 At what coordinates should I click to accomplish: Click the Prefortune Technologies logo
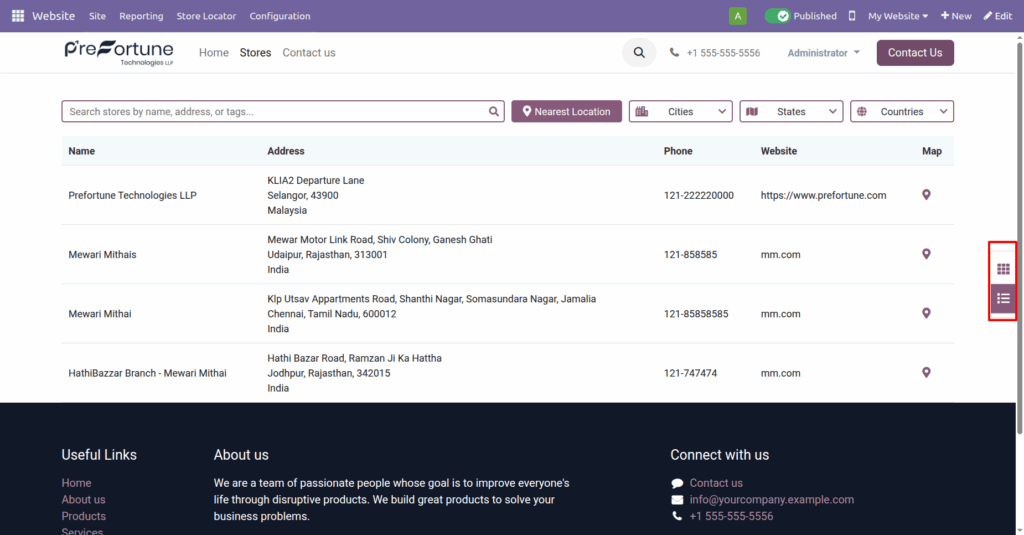tap(119, 53)
